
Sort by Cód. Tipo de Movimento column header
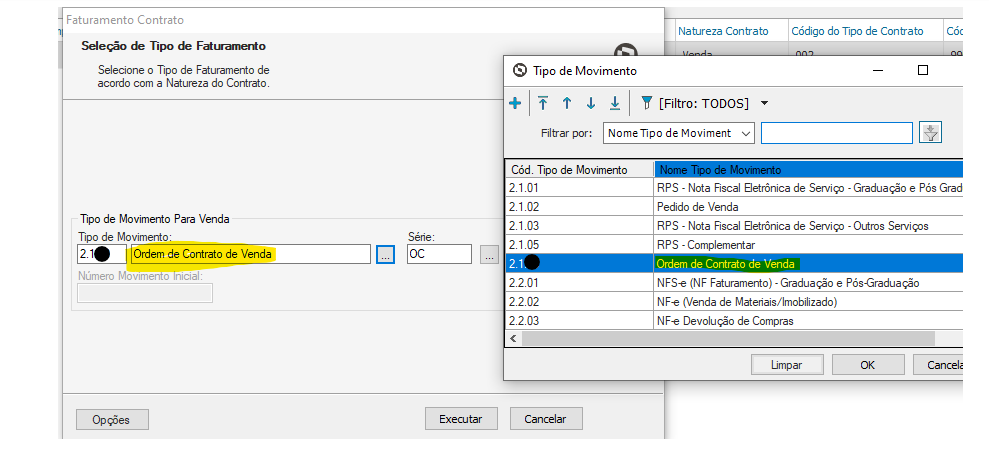[578, 170]
